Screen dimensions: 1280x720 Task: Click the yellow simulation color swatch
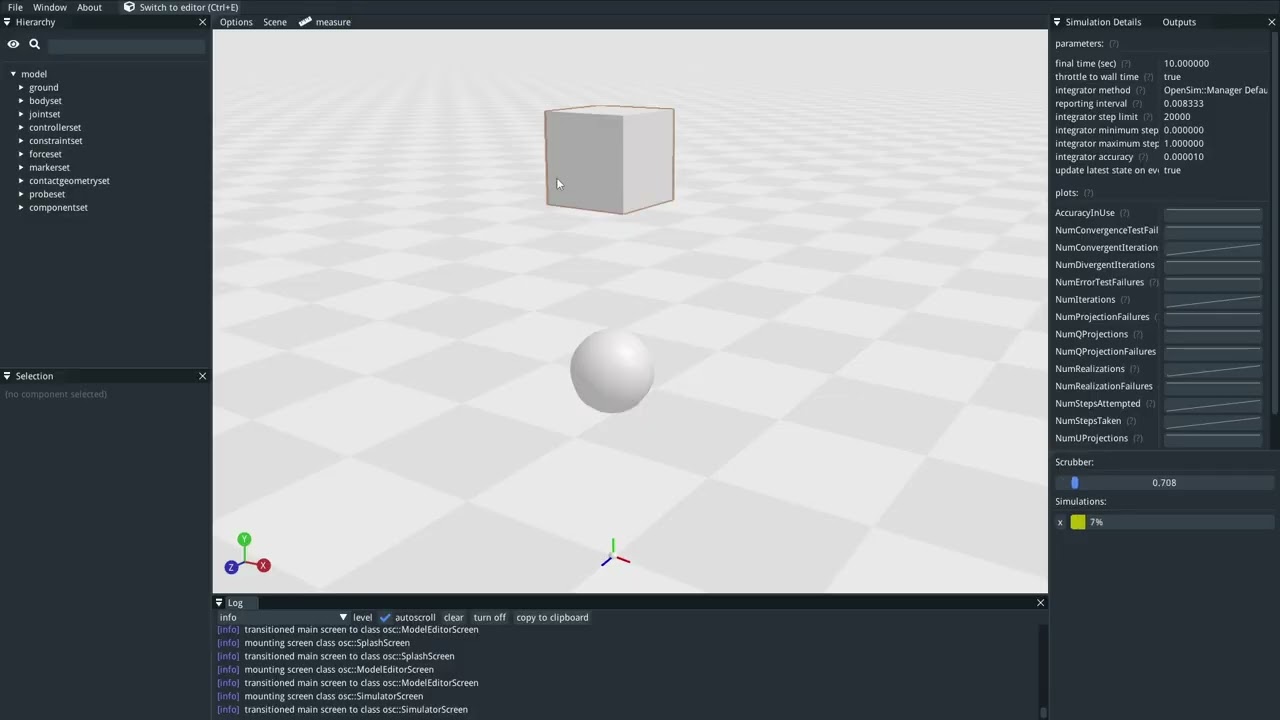point(1078,523)
